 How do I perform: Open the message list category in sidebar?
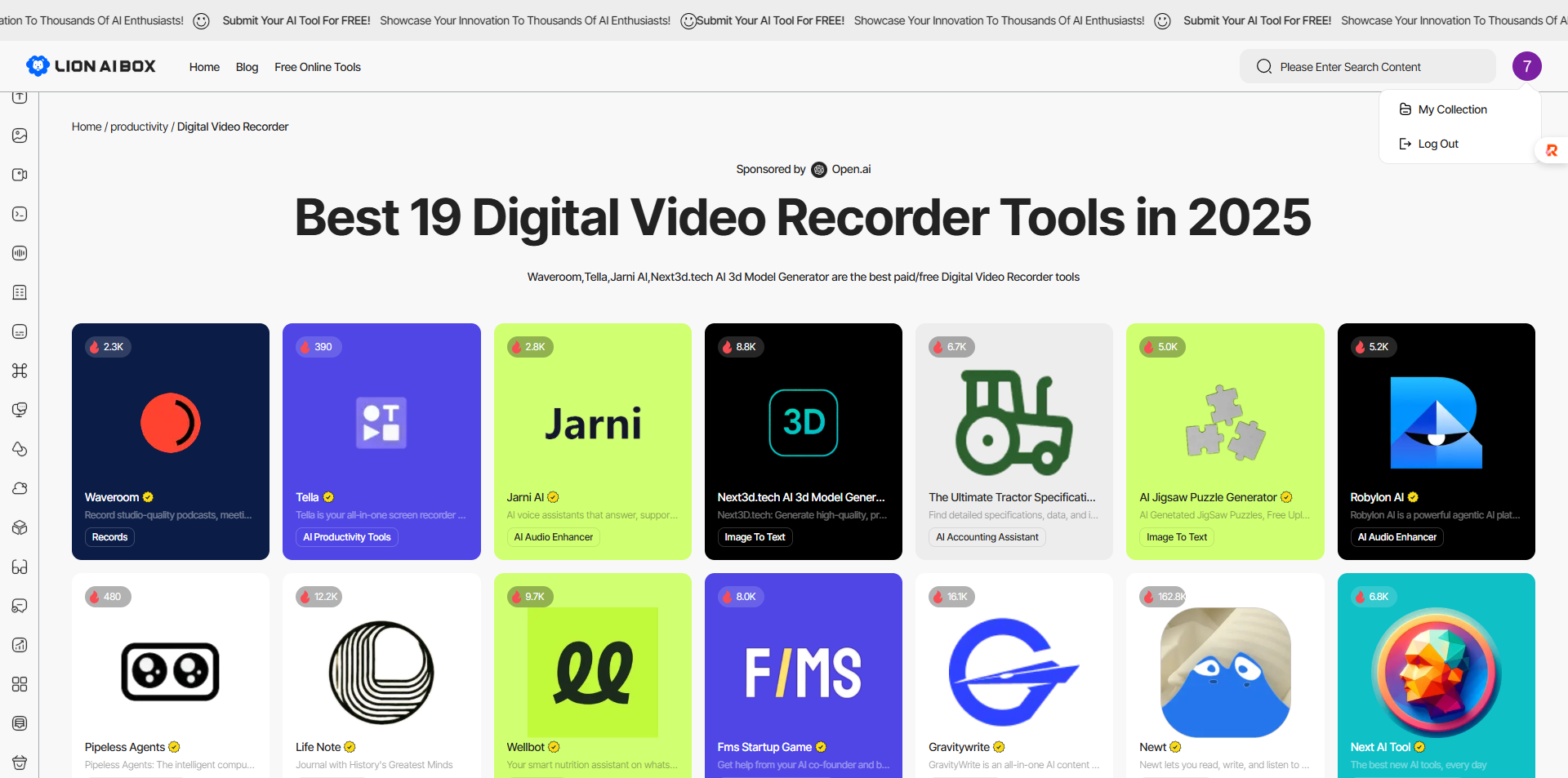(20, 723)
